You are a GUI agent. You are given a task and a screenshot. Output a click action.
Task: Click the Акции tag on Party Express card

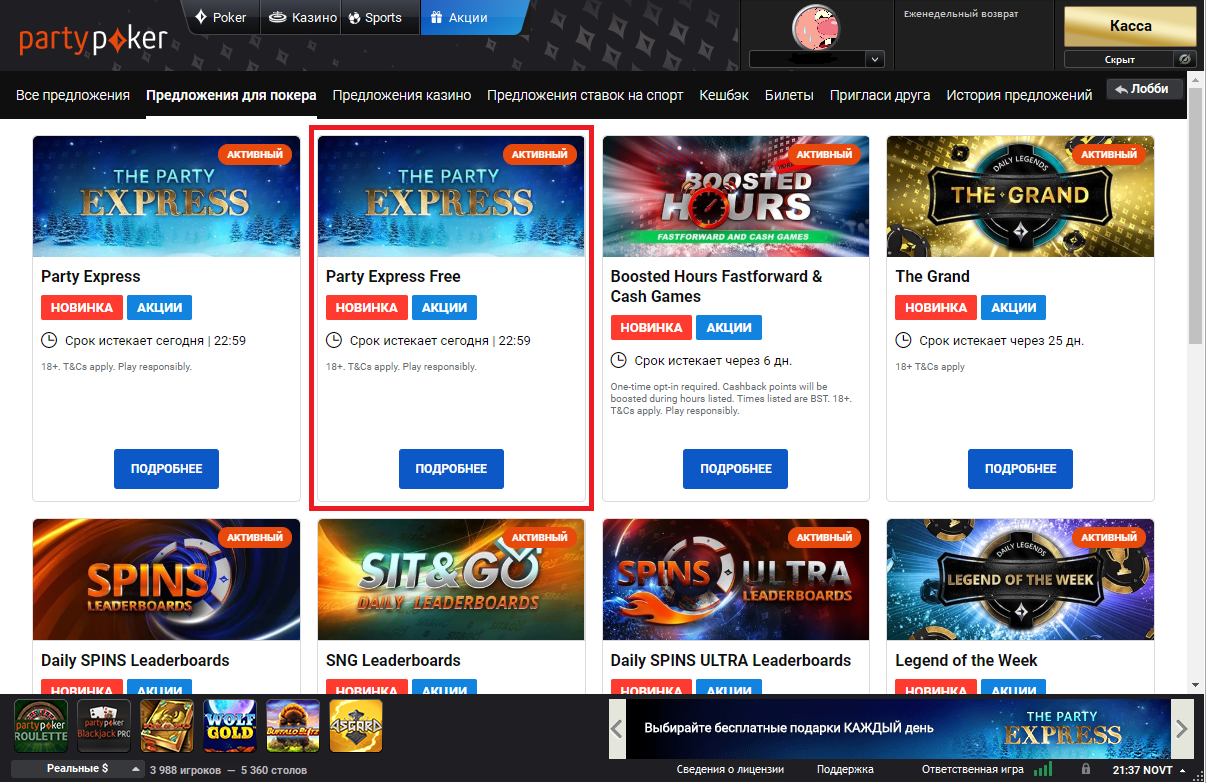point(160,307)
